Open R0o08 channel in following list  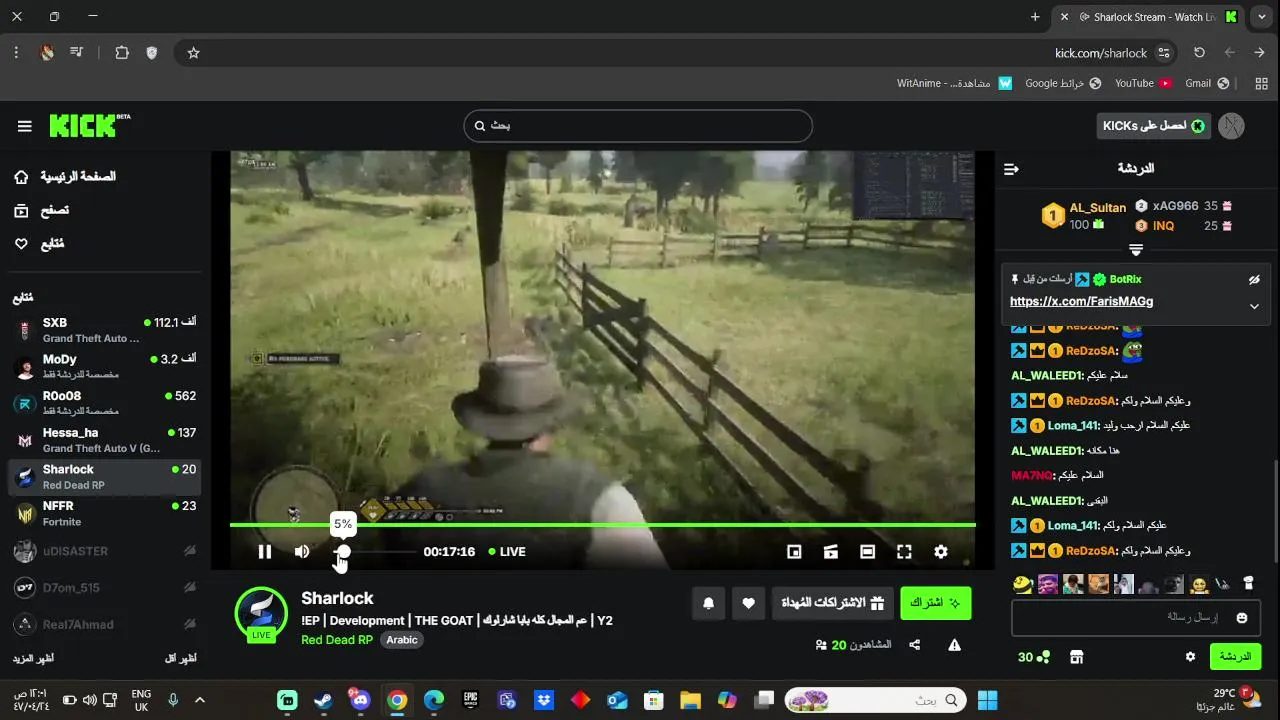pyautogui.click(x=105, y=403)
